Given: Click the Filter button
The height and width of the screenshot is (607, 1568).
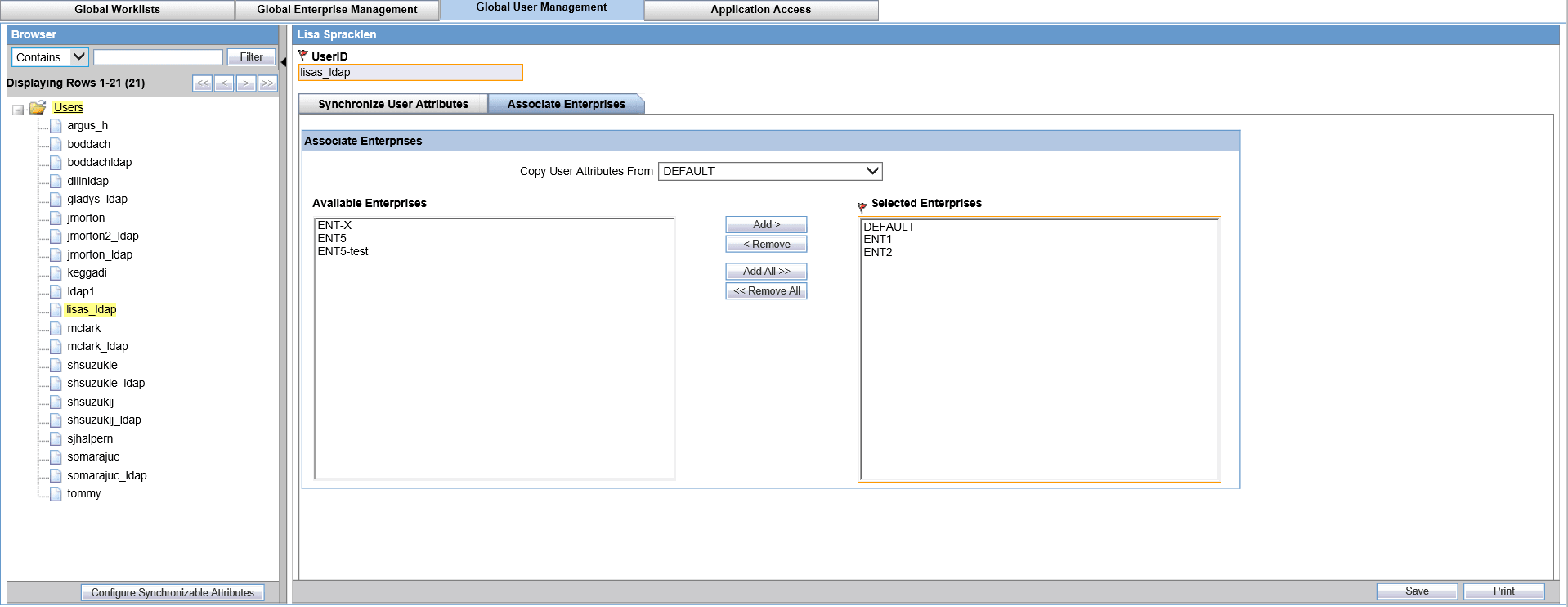Looking at the screenshot, I should 251,57.
